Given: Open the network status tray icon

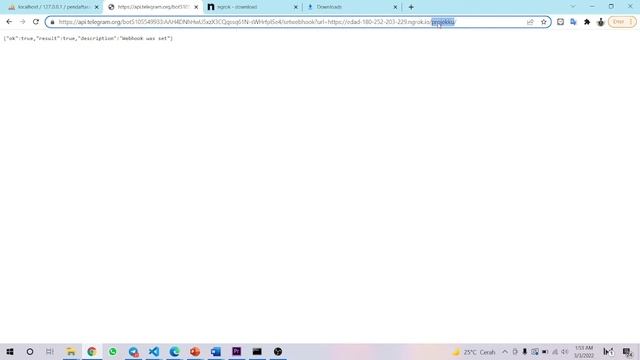Looking at the screenshot, I should point(555,352).
